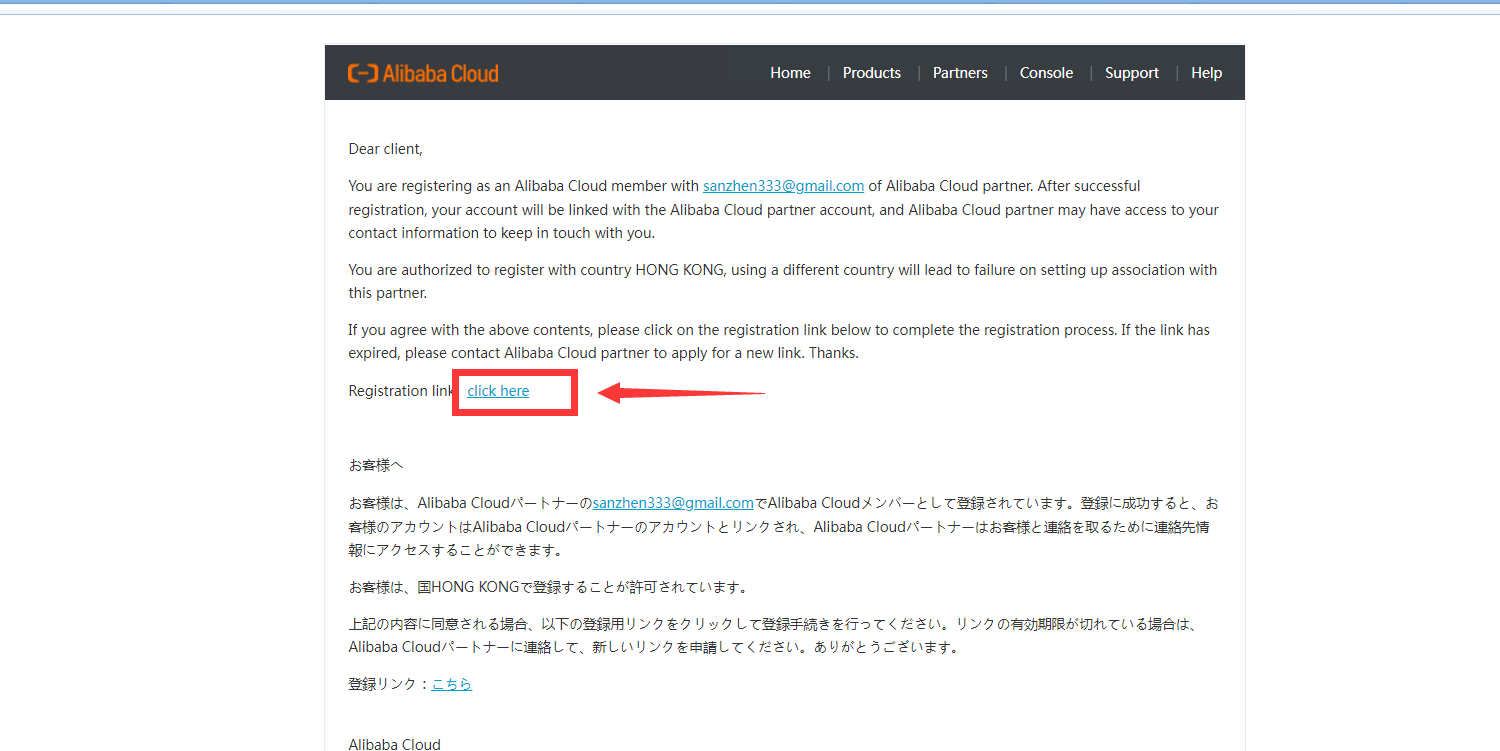Open the Console navigation link
The height and width of the screenshot is (751, 1500).
(1046, 73)
